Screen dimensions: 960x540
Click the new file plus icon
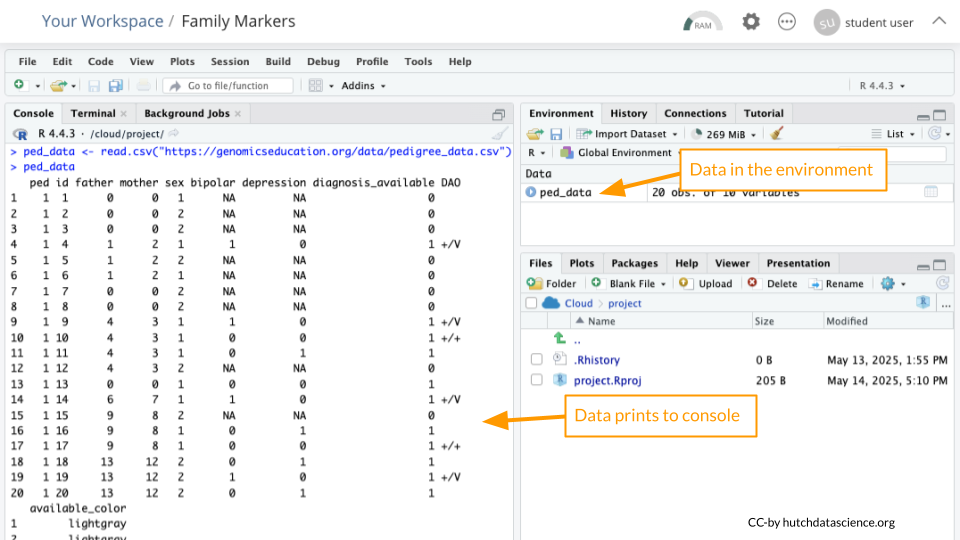point(20,85)
